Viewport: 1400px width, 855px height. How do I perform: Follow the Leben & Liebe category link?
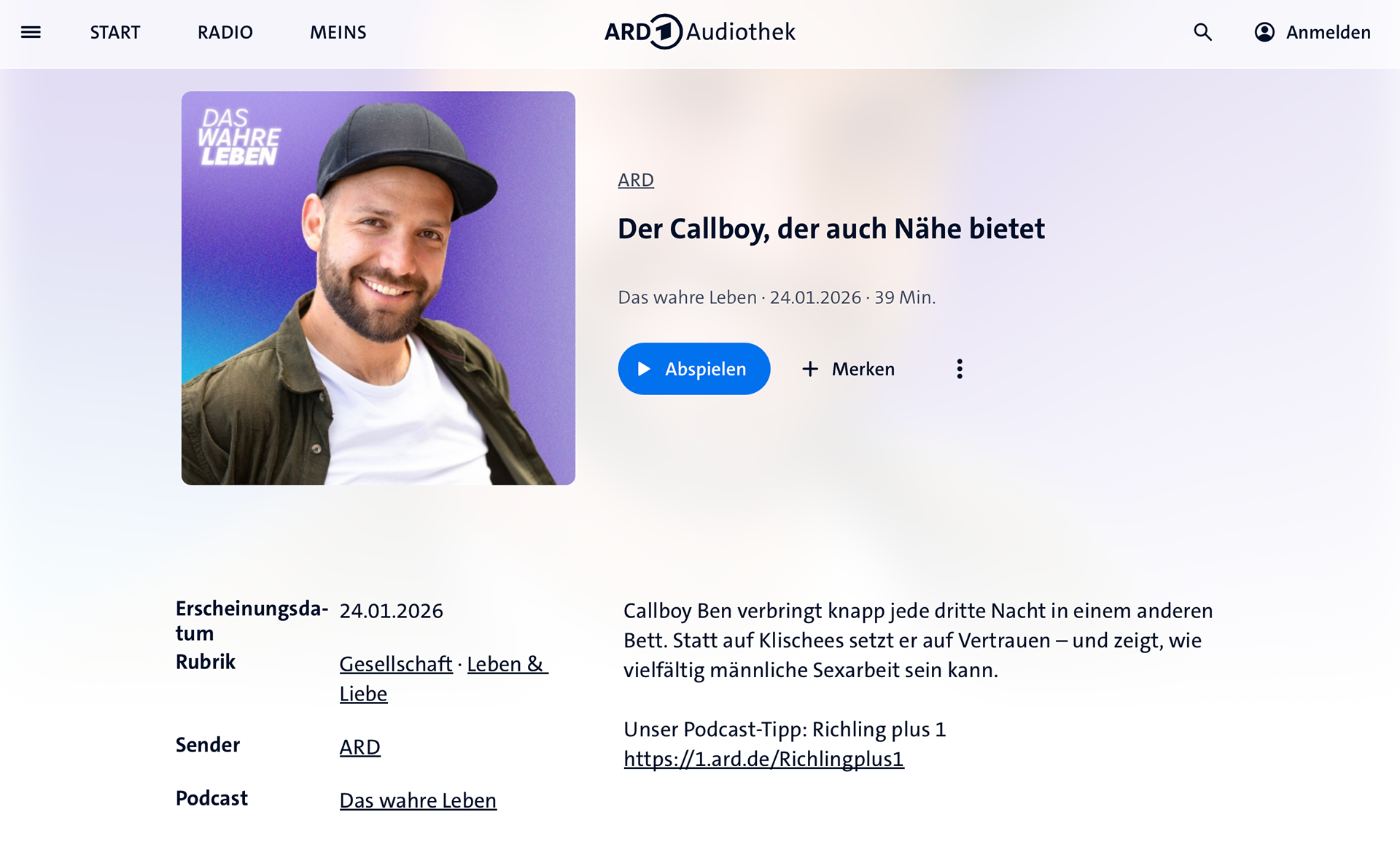(x=506, y=664)
